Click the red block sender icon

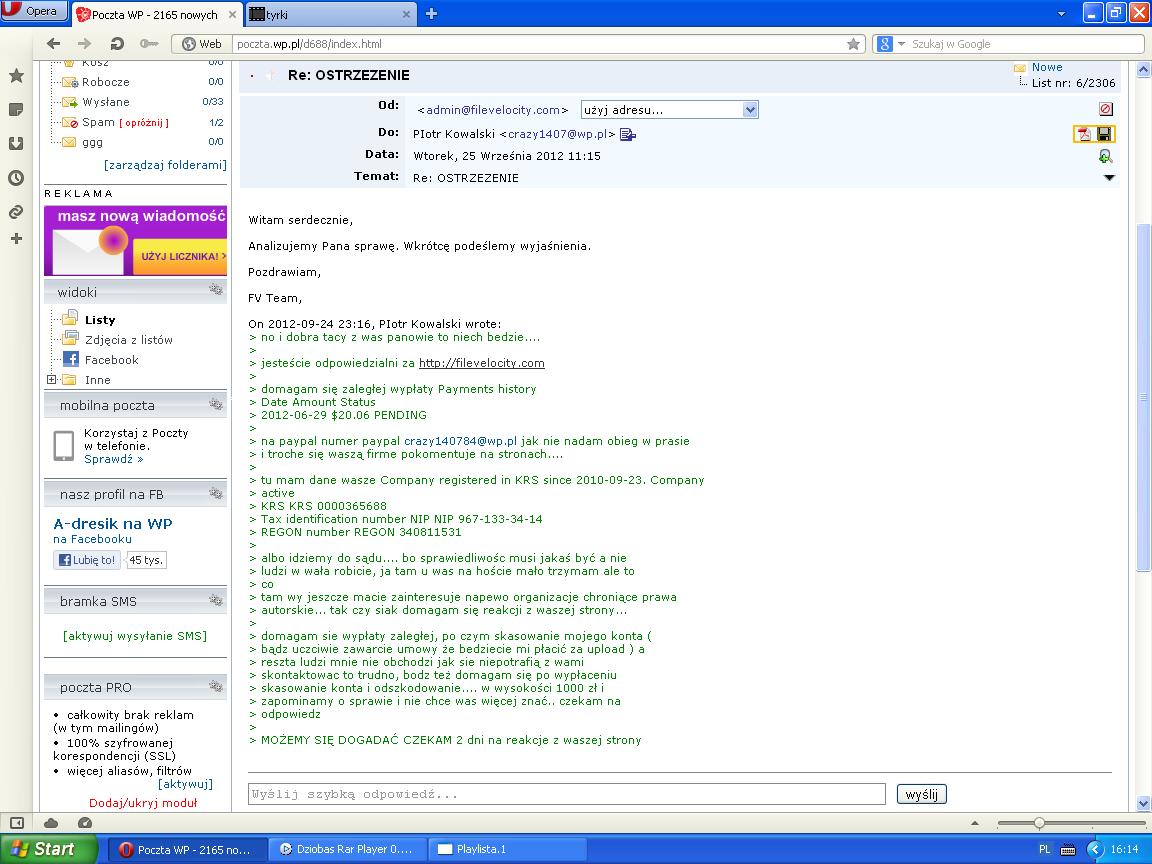(x=1106, y=109)
